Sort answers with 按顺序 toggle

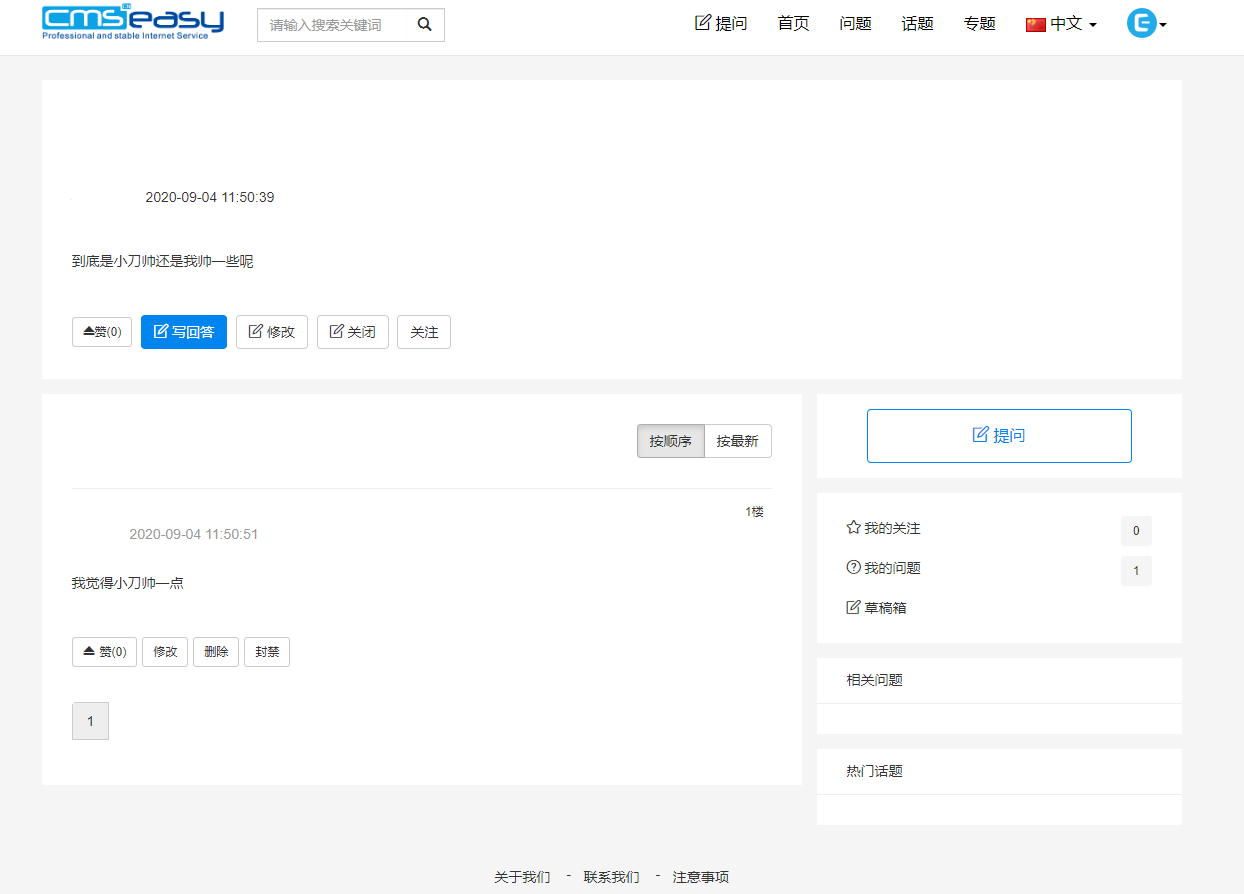click(670, 441)
